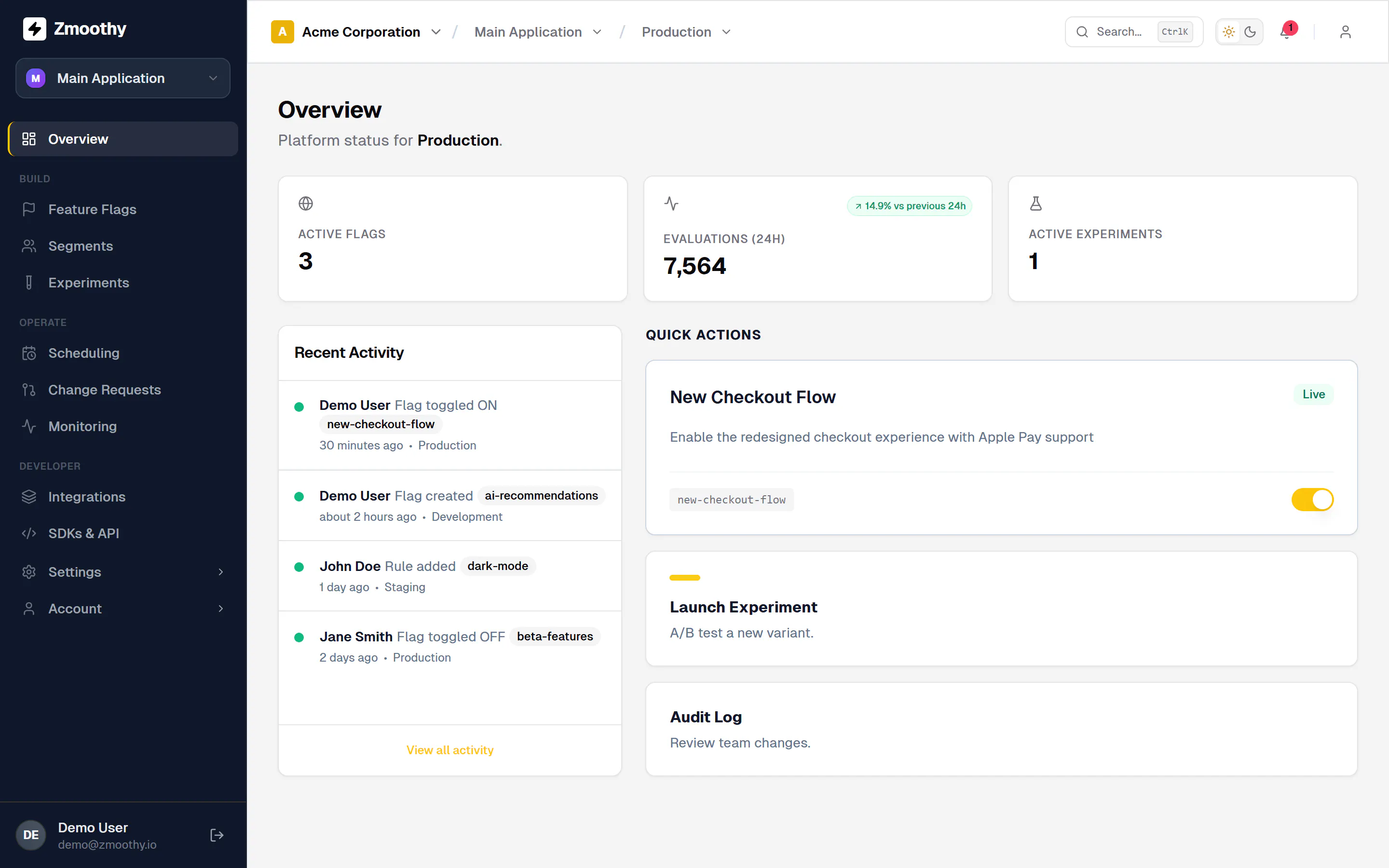Expand the Settings submenu arrow

click(x=221, y=572)
